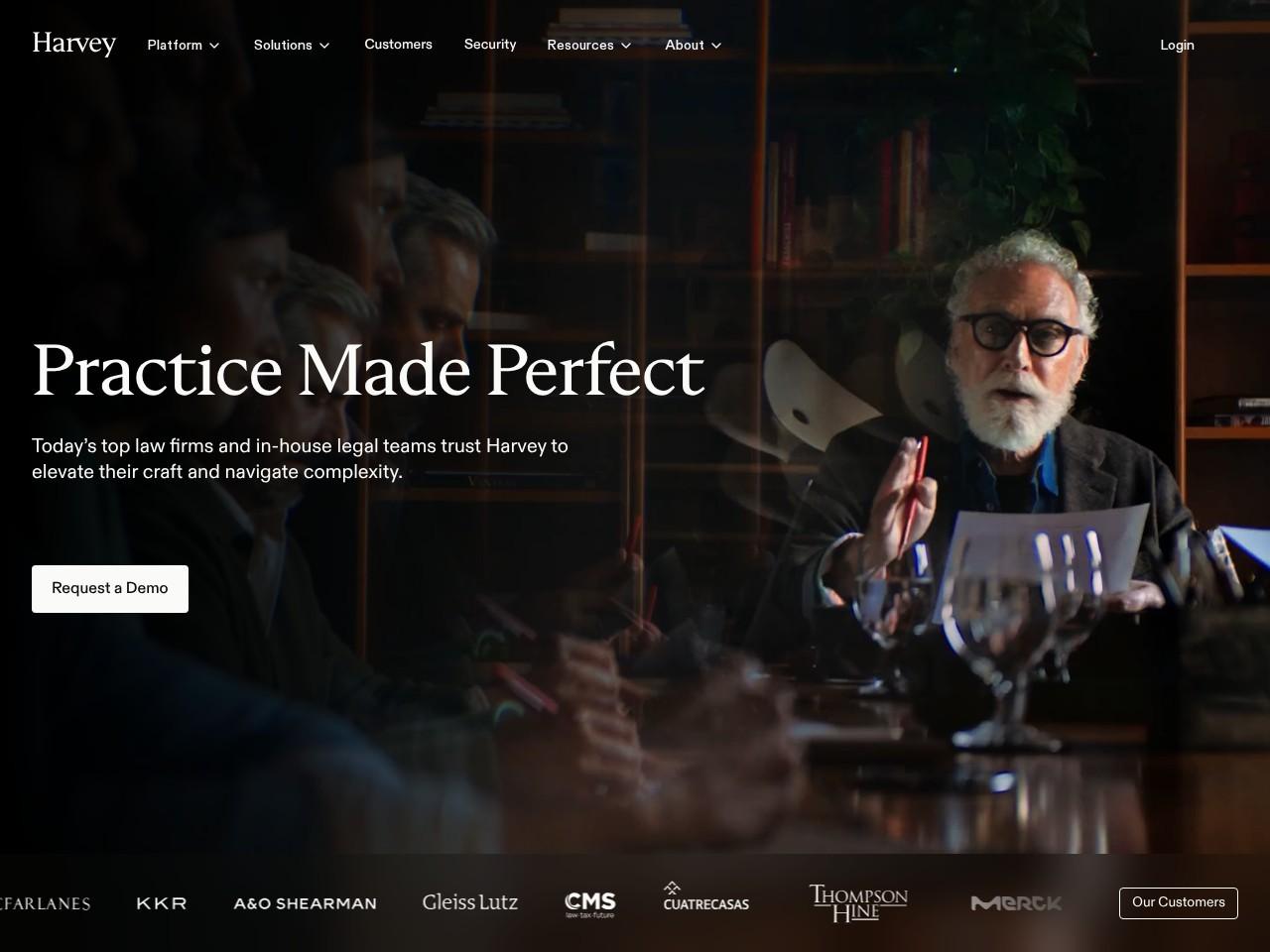Expand the Solutions menu chevron

point(324,46)
